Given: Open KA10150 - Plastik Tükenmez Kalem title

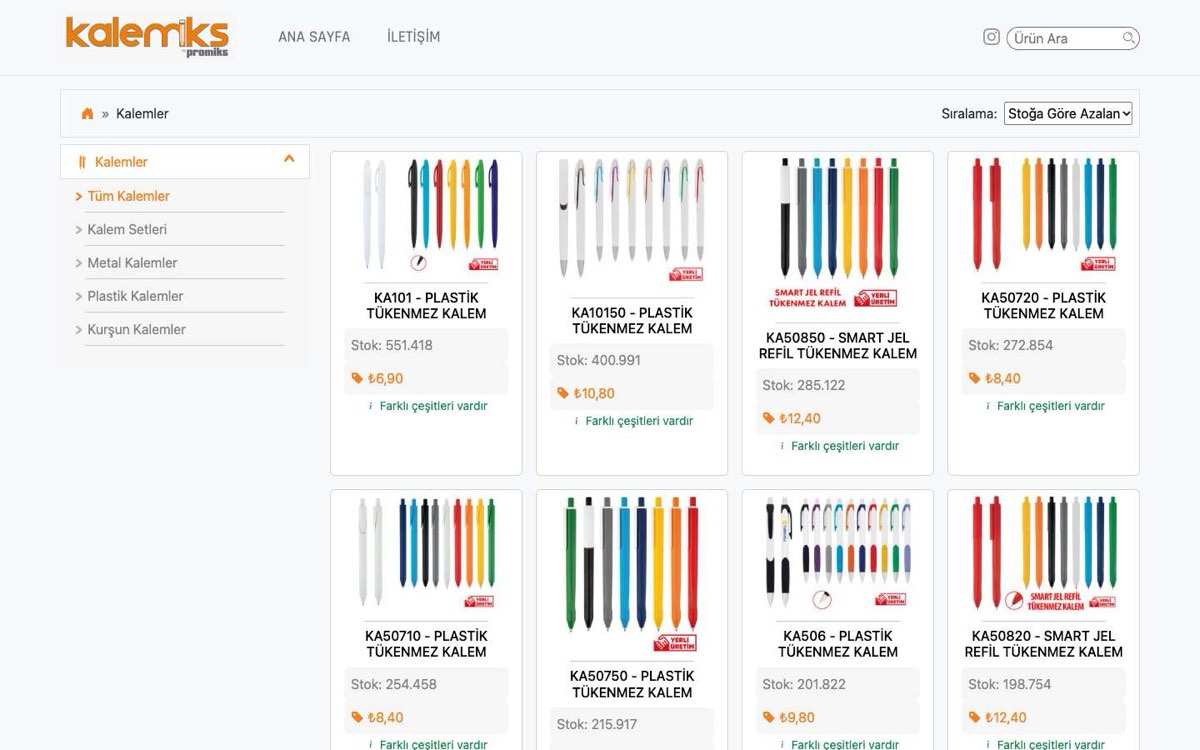Looking at the screenshot, I should (x=632, y=320).
